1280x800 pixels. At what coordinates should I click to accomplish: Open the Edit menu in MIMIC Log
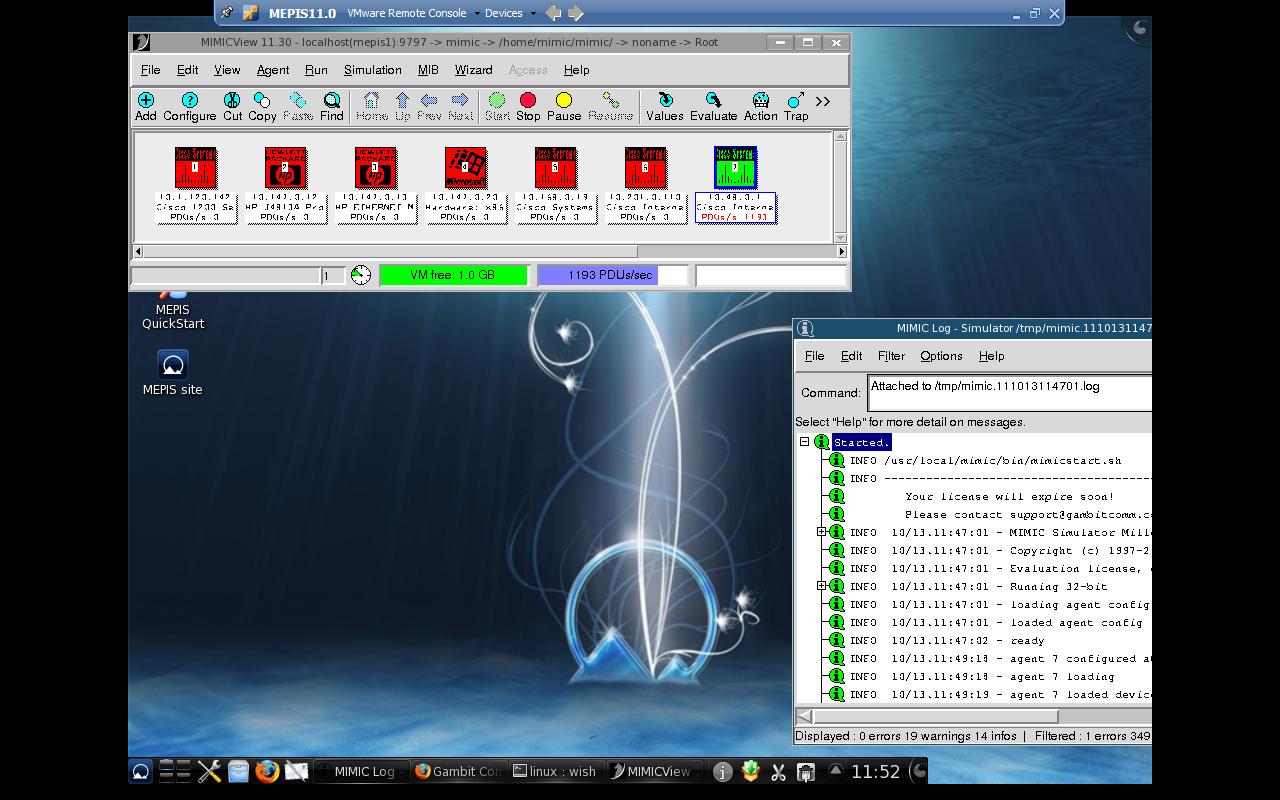tap(851, 356)
